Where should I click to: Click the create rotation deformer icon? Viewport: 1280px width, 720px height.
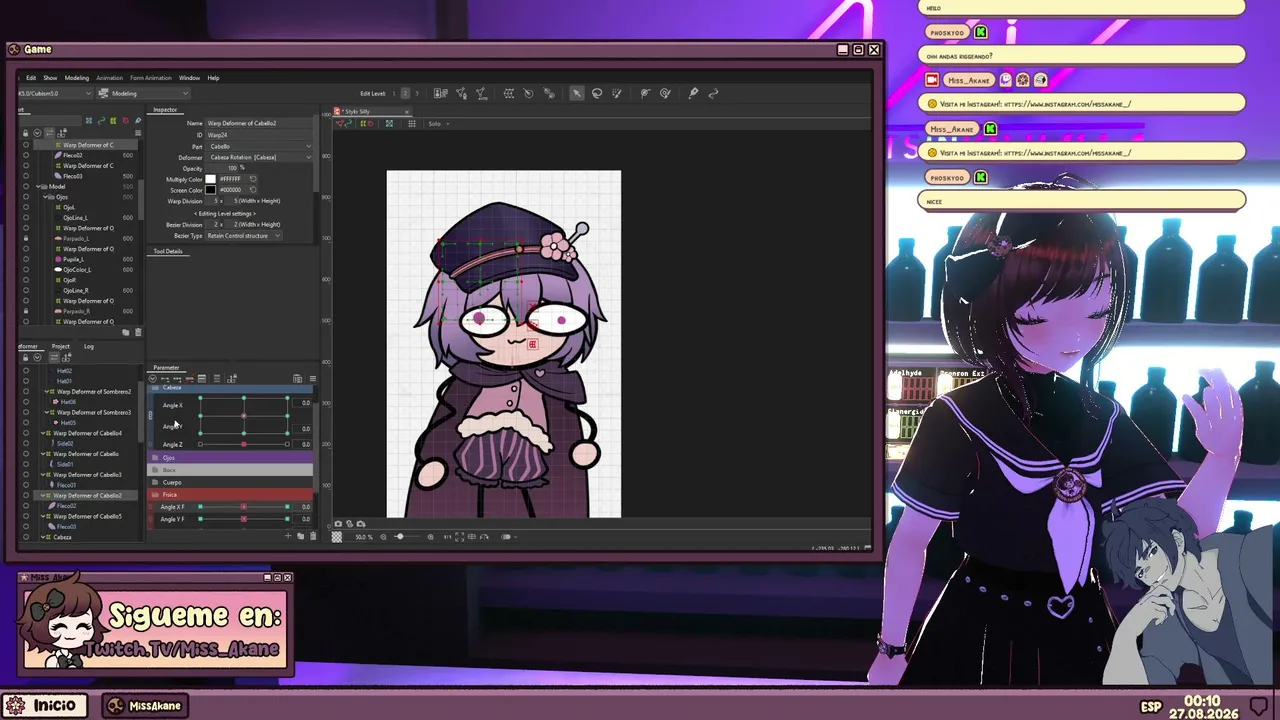click(x=529, y=93)
